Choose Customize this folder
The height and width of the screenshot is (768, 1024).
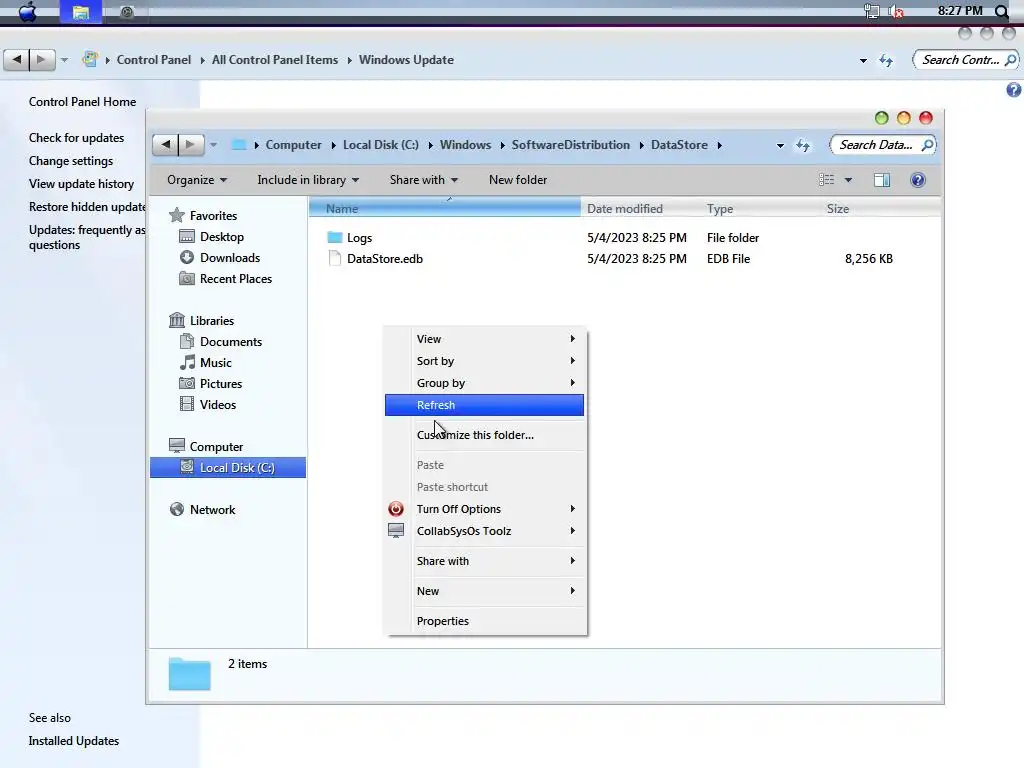coord(485,435)
